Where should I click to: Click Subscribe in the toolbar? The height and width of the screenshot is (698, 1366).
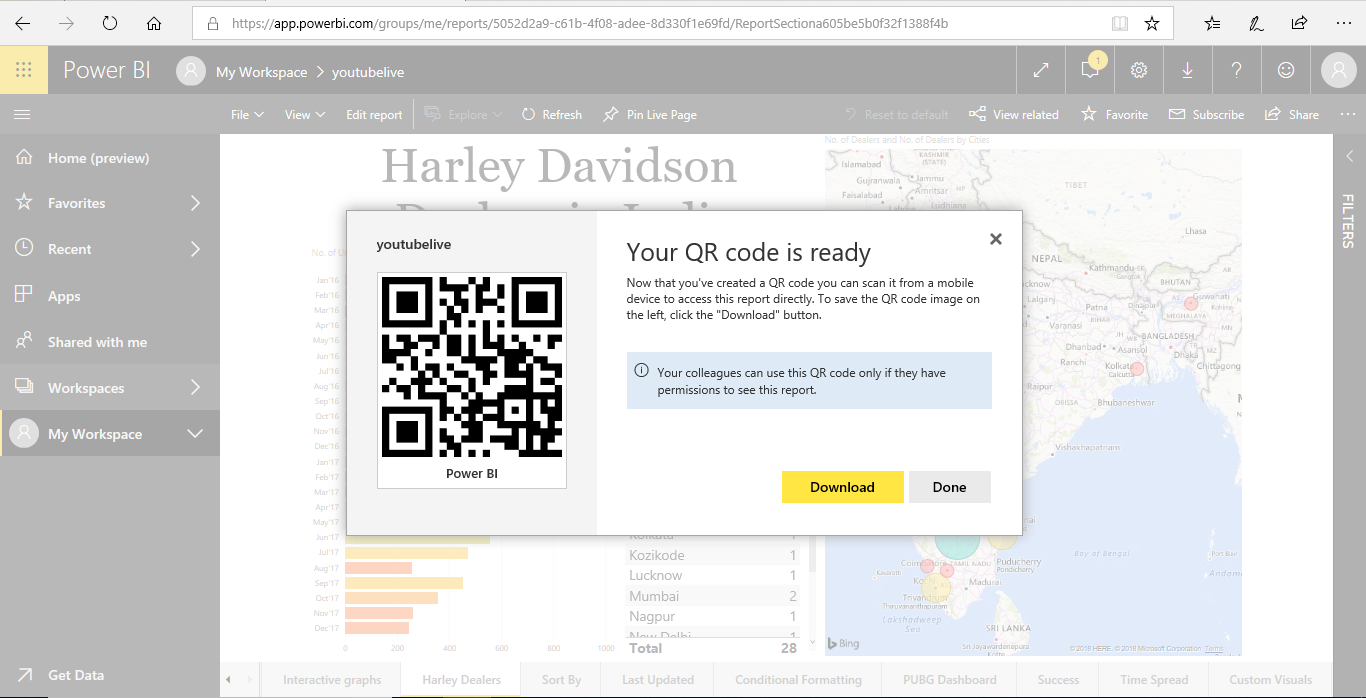(x=1206, y=115)
